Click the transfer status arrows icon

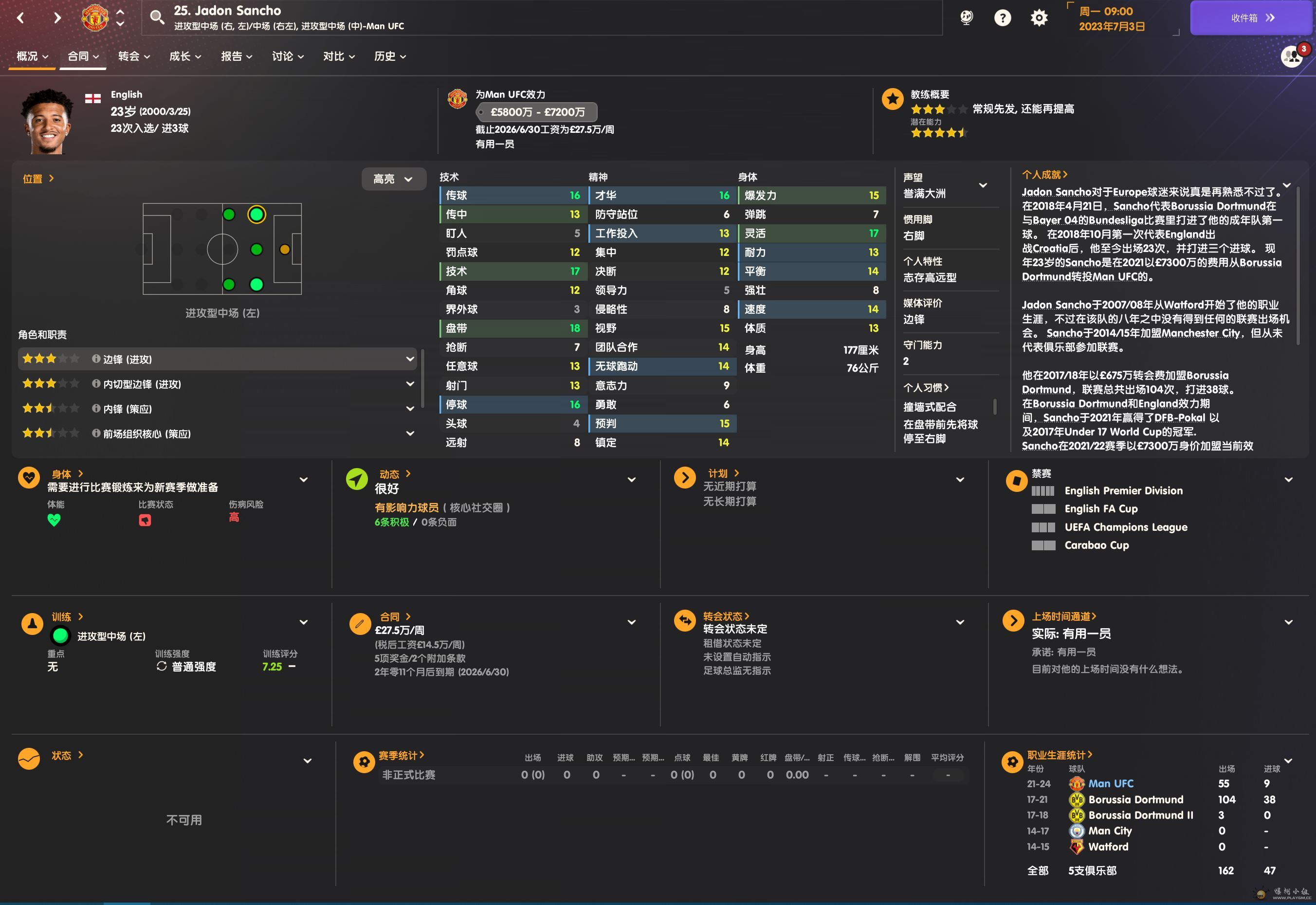[685, 620]
